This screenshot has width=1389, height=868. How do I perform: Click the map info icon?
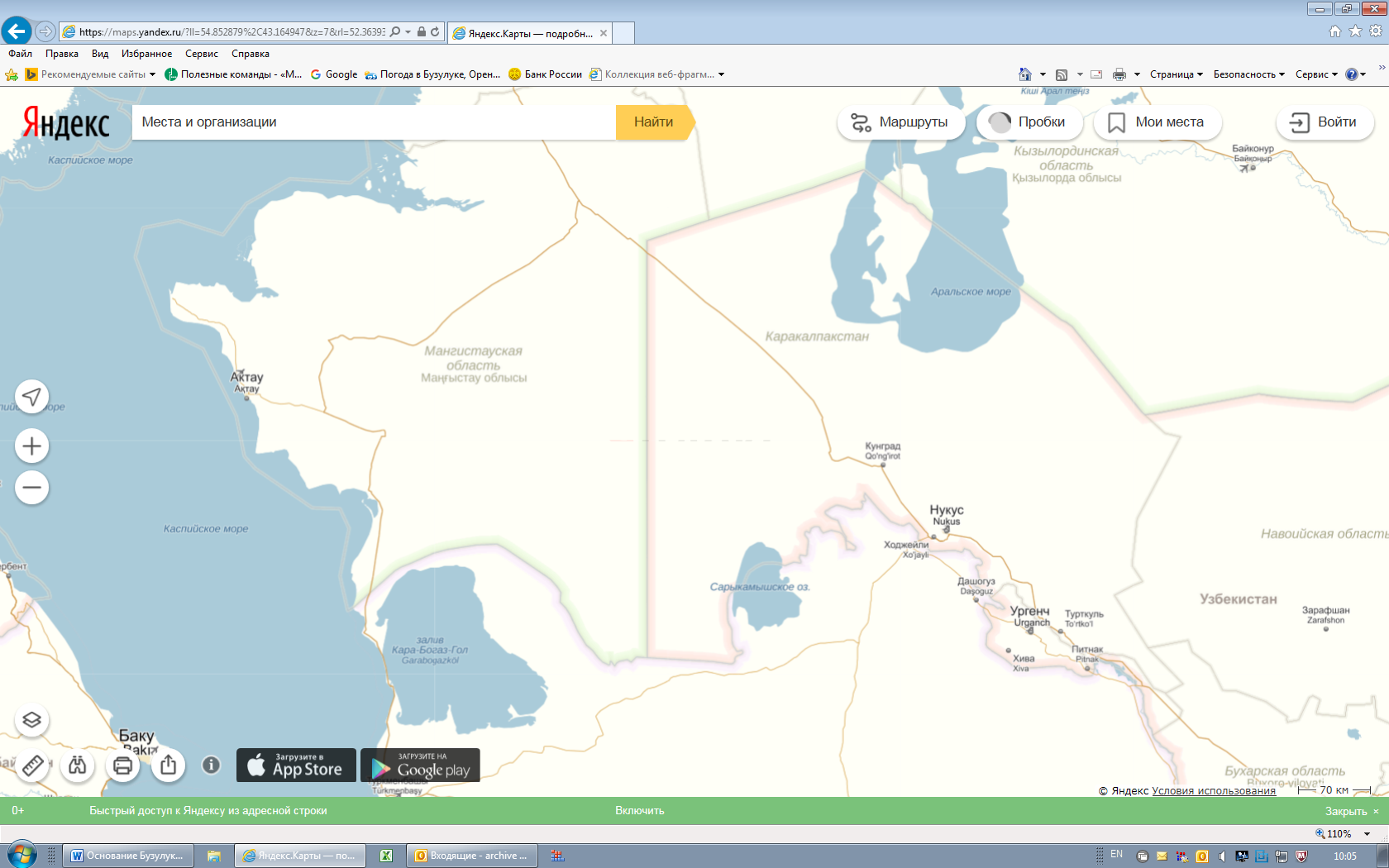tap(212, 765)
